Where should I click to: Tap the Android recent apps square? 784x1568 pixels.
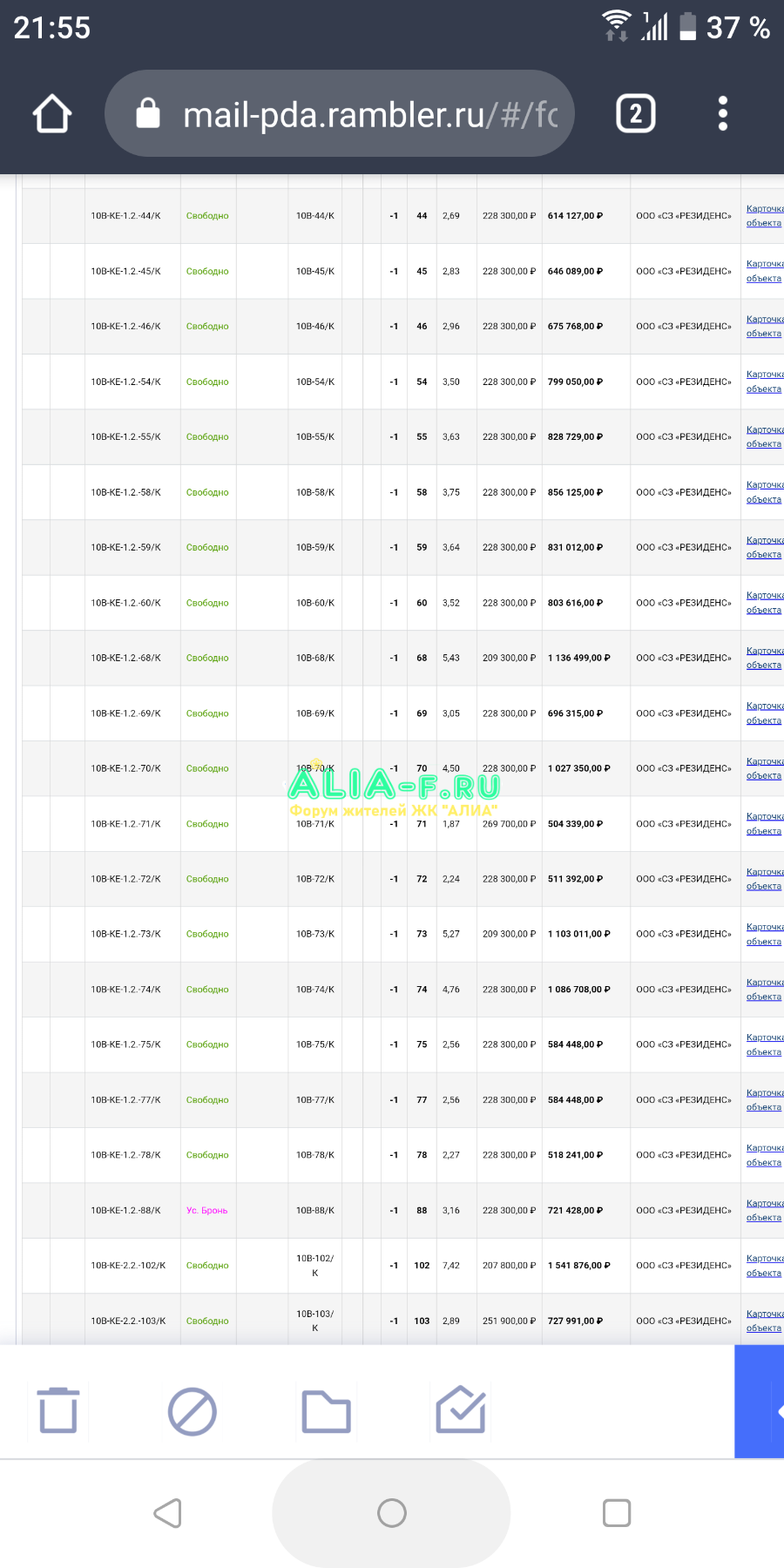pyautogui.click(x=617, y=1513)
